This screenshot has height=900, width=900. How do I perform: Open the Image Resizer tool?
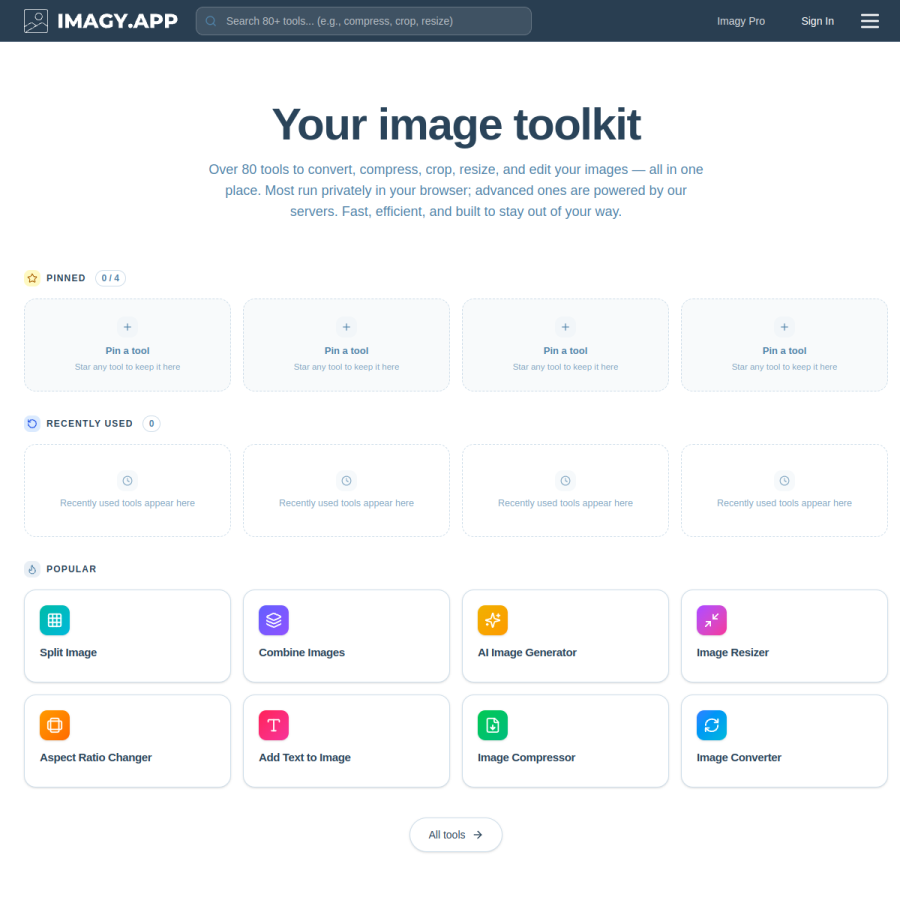784,636
